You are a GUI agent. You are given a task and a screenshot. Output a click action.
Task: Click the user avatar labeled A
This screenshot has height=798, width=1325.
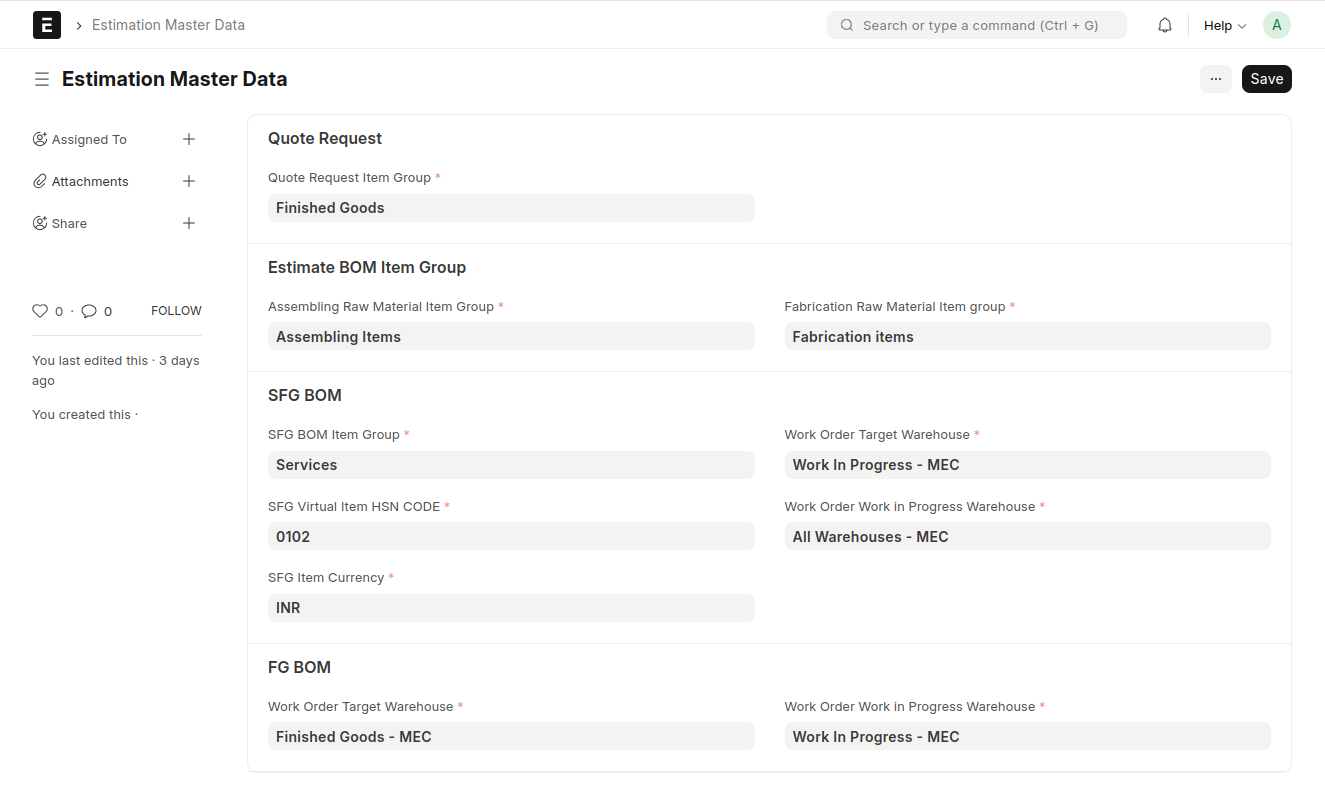tap(1276, 25)
